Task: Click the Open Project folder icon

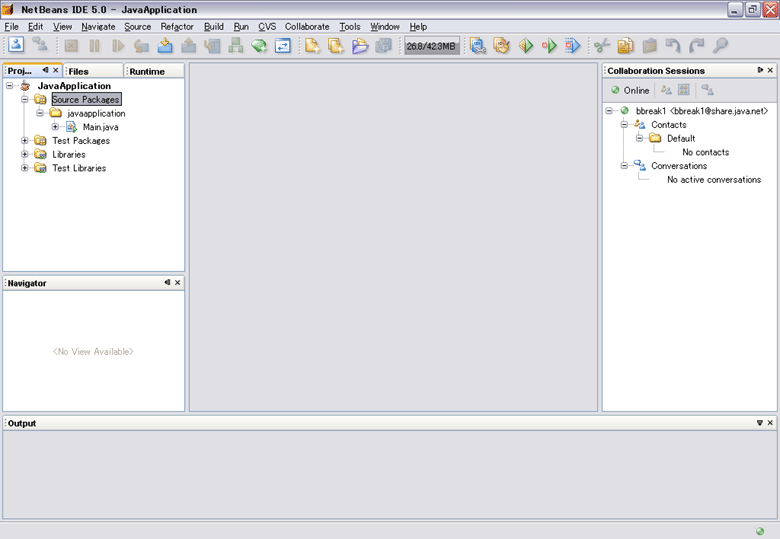Action: point(360,46)
